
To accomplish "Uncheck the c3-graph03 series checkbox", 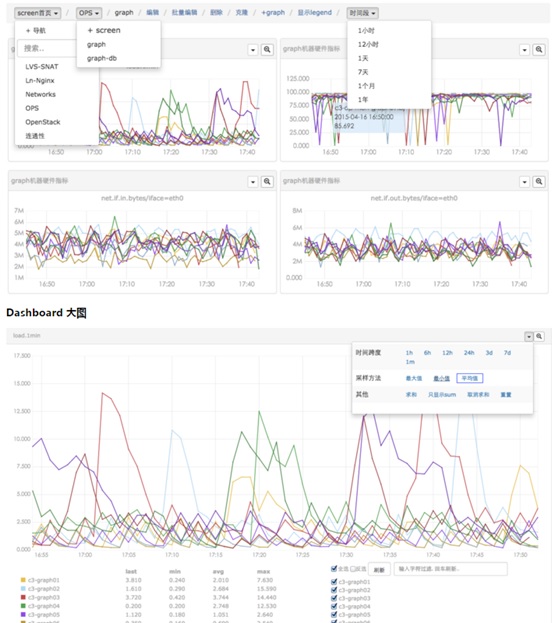I will 334,598.
